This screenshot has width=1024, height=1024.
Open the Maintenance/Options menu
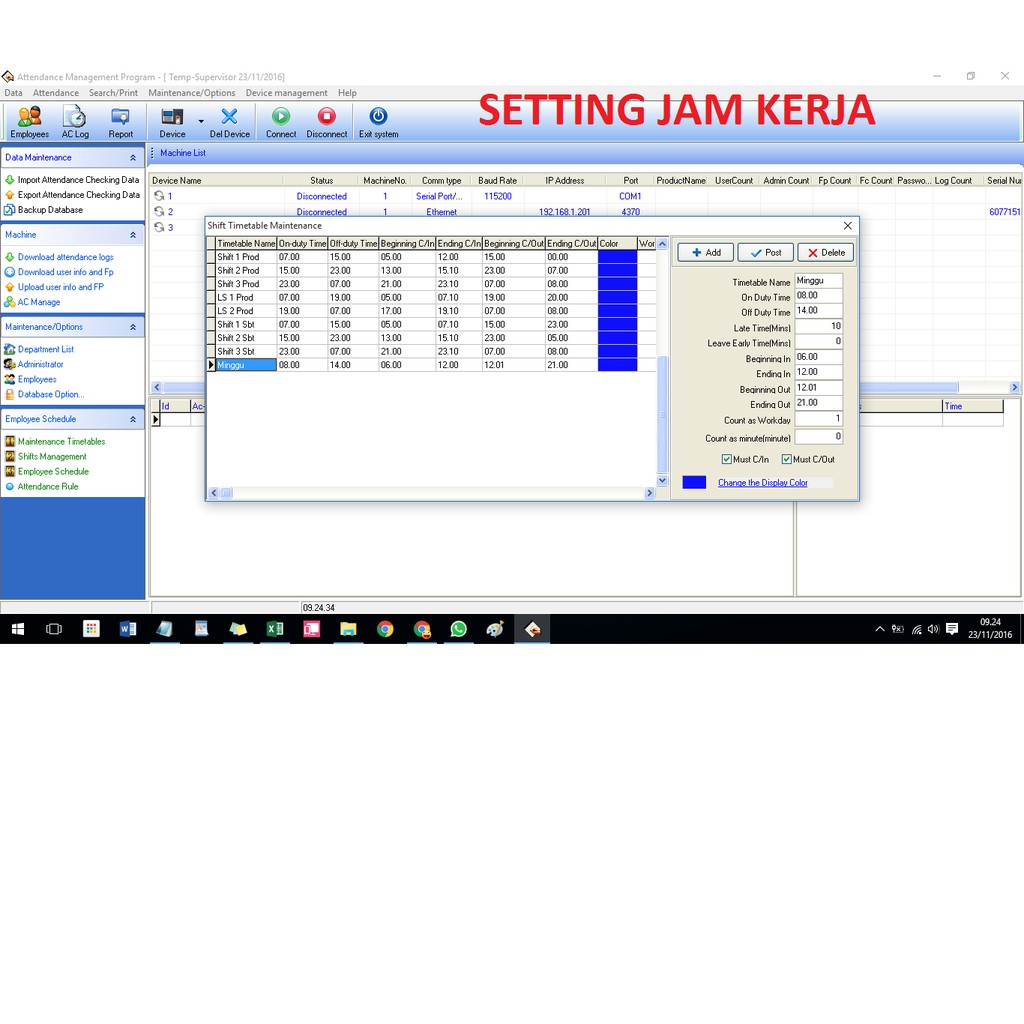[191, 93]
